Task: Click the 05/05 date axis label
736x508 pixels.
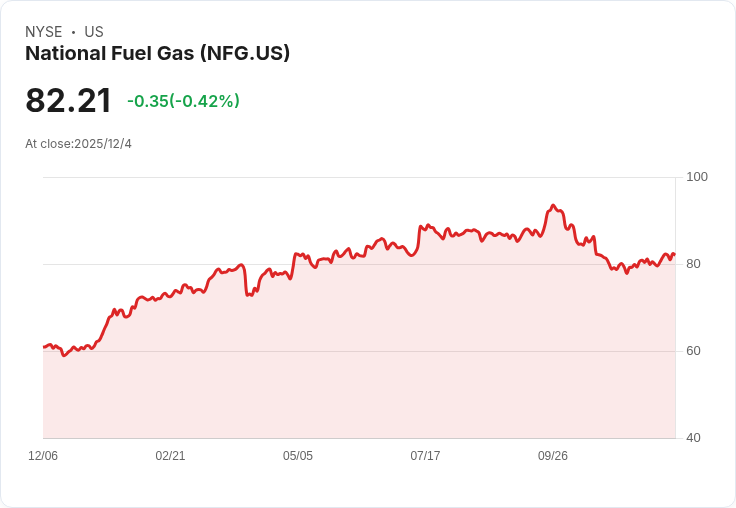Action: [x=298, y=456]
